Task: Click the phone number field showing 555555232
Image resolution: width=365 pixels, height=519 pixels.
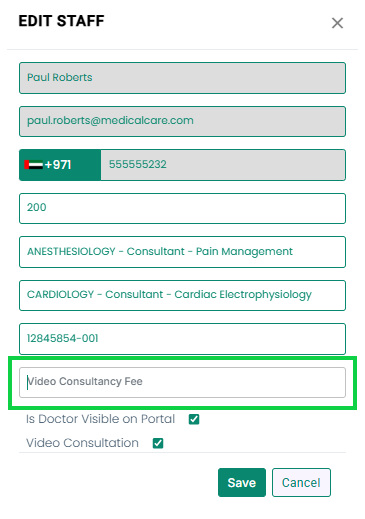Action: point(223,165)
